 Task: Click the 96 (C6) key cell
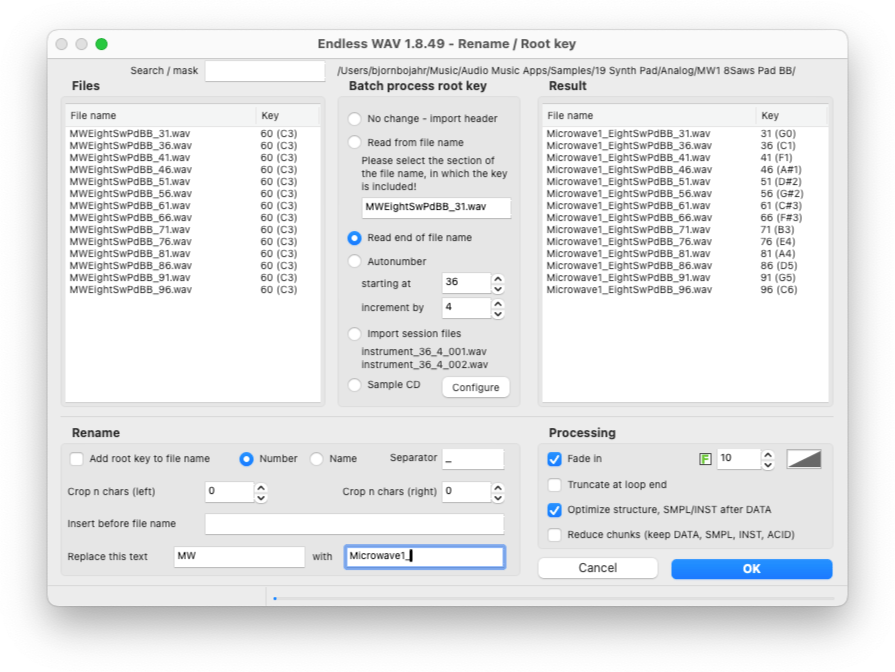[779, 289]
